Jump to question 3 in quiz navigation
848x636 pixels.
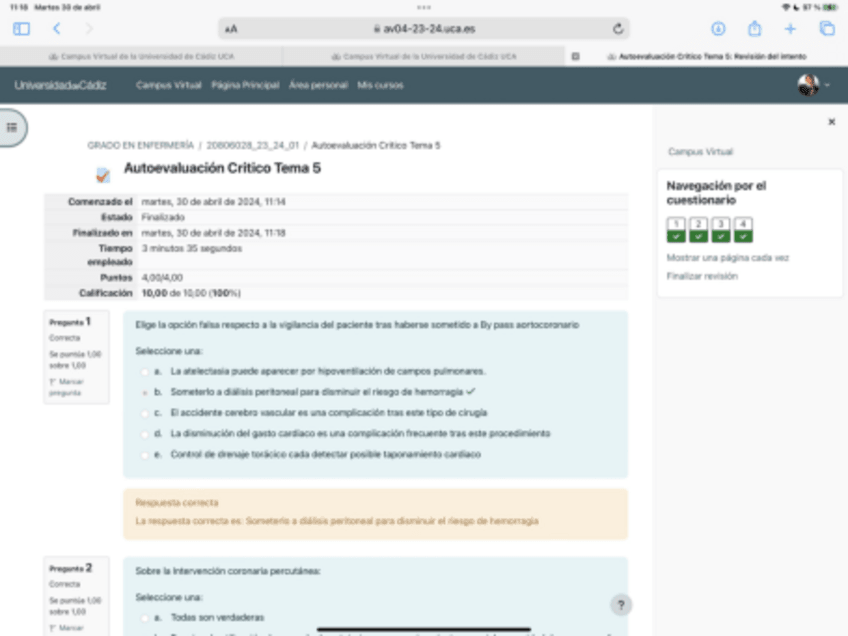[720, 230]
